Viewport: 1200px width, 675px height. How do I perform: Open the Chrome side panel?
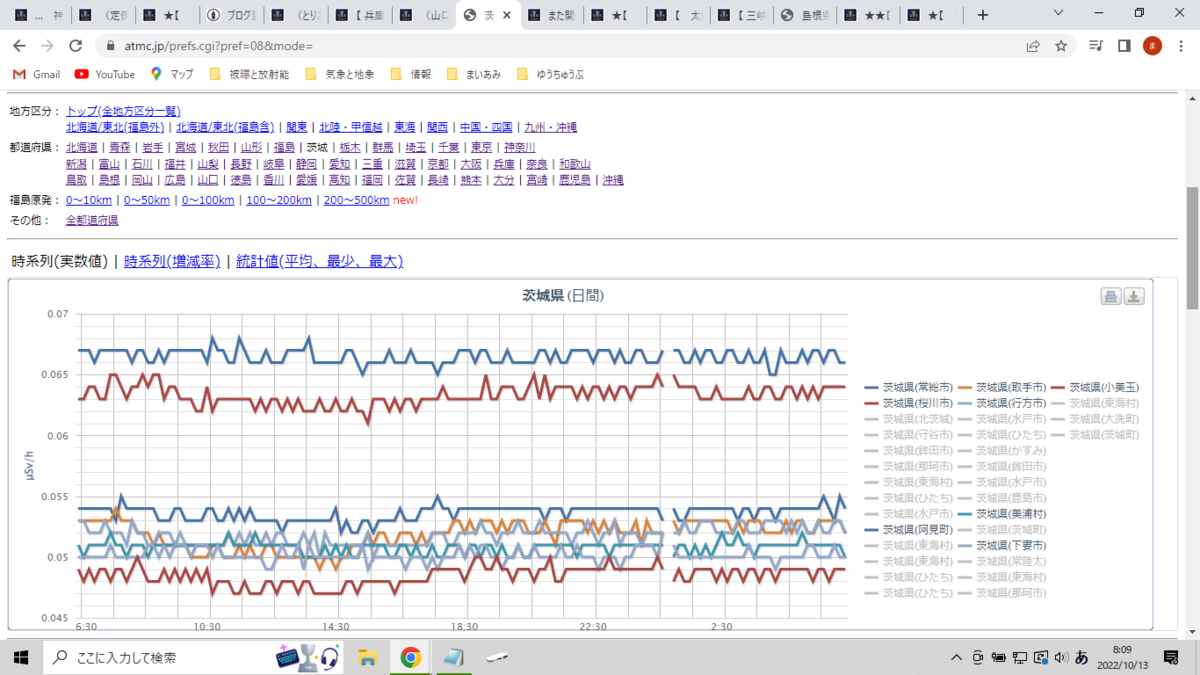(1124, 46)
